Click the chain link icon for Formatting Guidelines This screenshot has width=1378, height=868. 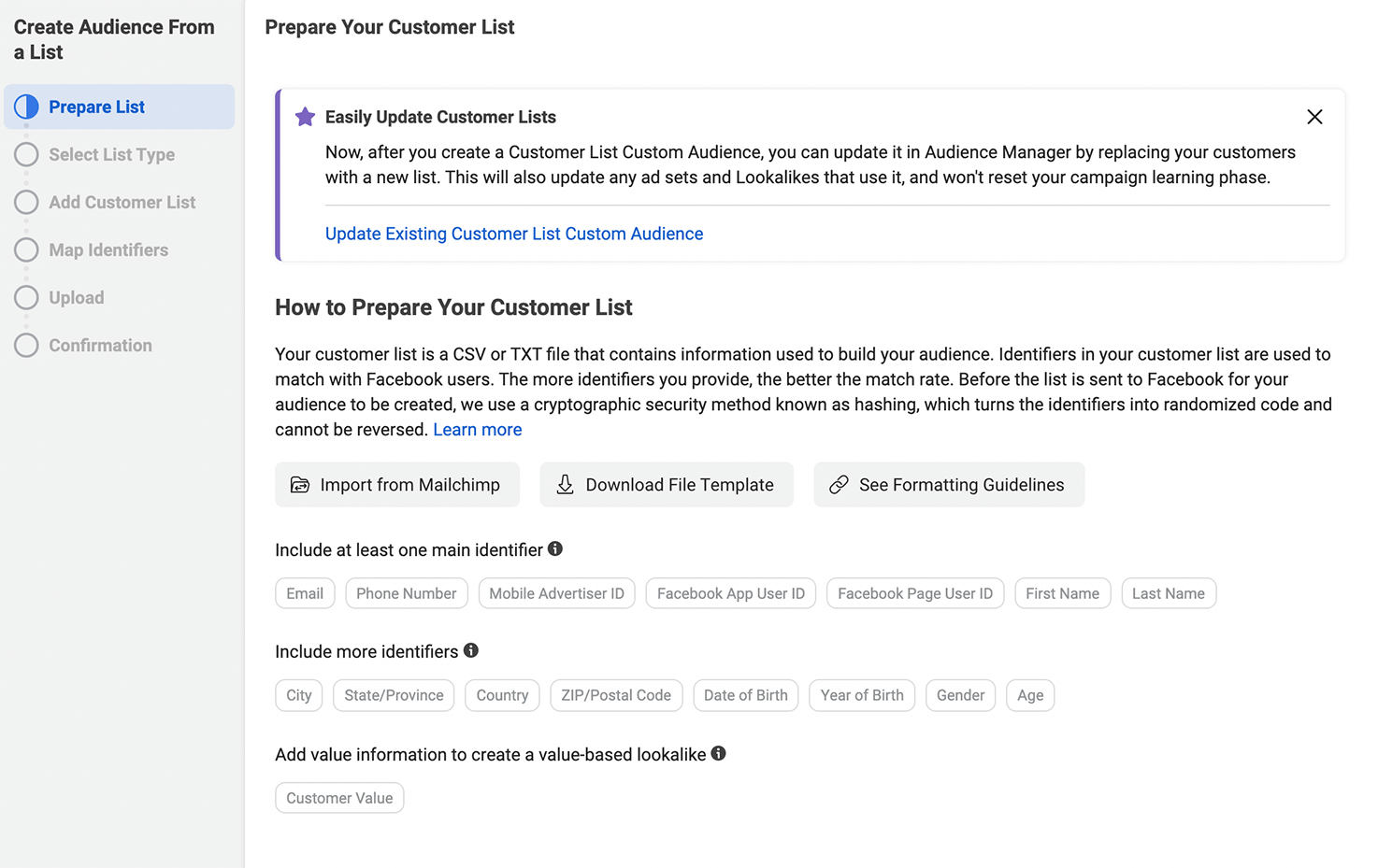pos(839,484)
